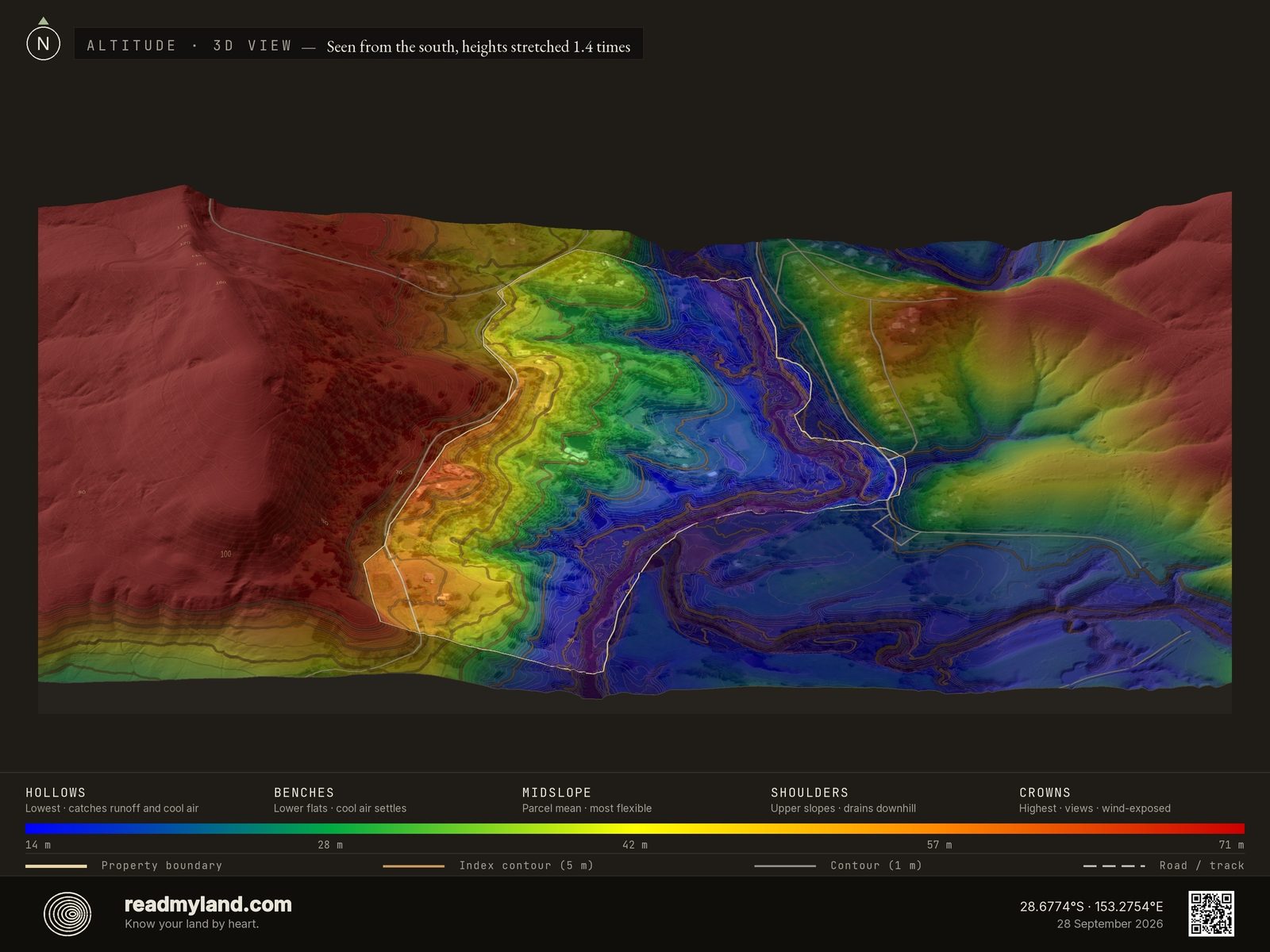Screen dimensions: 1270x952
Task: Click the "71 m" elevation value
Action: [1232, 845]
